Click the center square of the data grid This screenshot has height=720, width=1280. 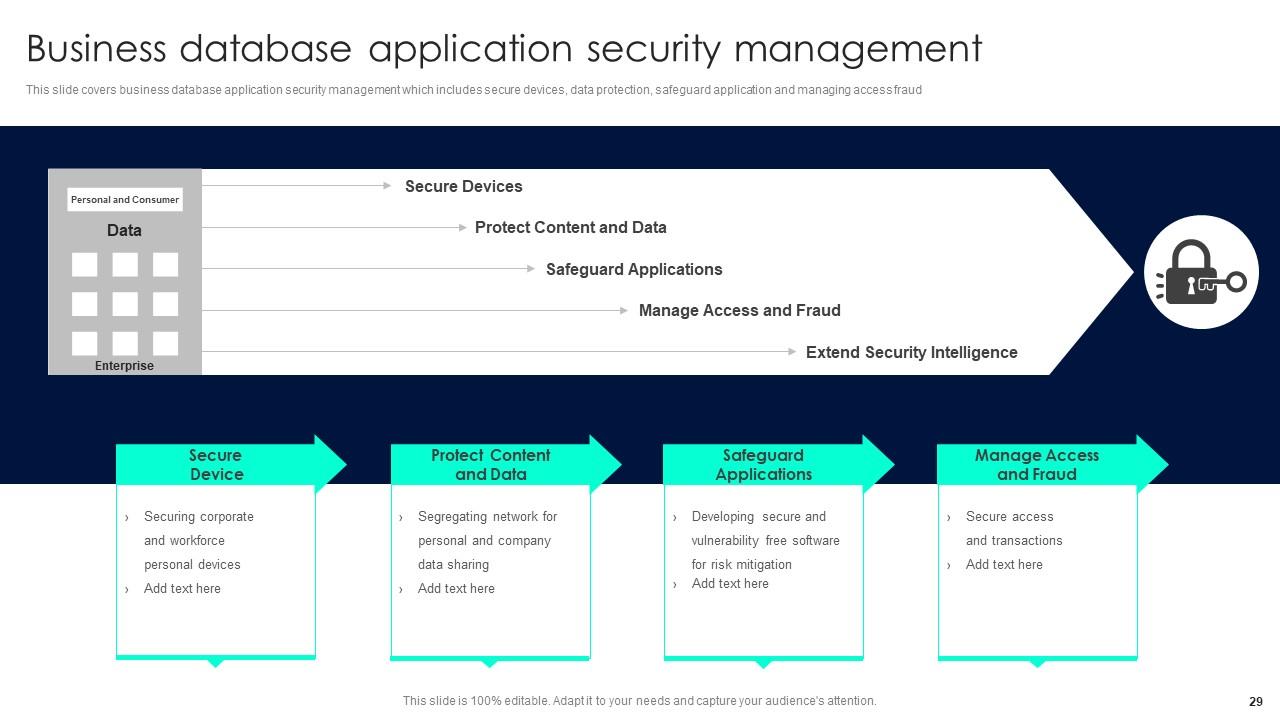coord(124,303)
